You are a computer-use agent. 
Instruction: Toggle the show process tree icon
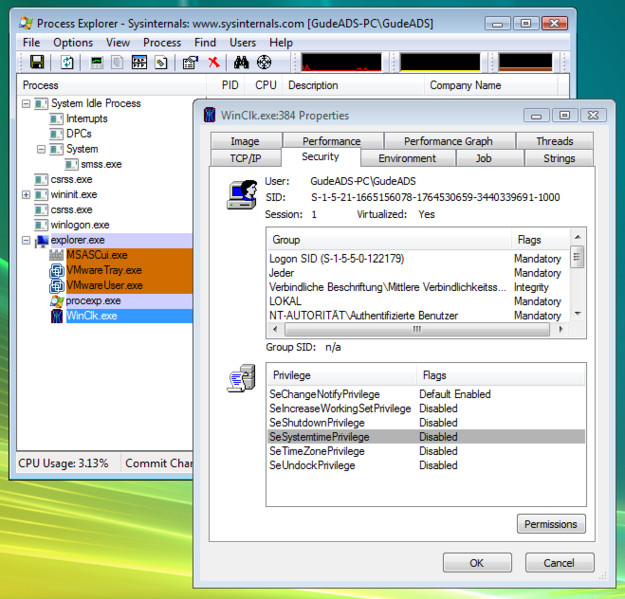pos(117,62)
